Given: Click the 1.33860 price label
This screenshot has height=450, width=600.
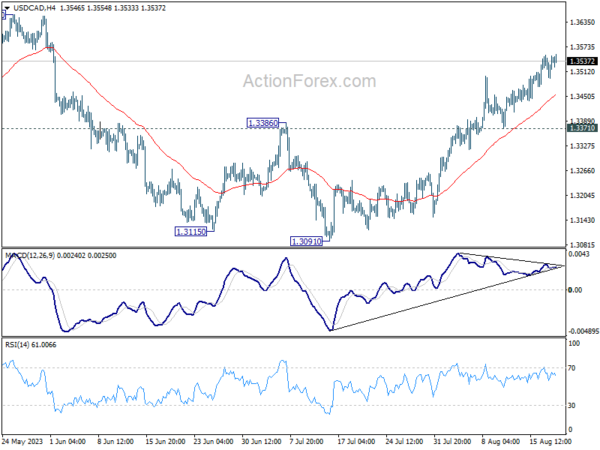Looking at the screenshot, I should click(x=263, y=123).
